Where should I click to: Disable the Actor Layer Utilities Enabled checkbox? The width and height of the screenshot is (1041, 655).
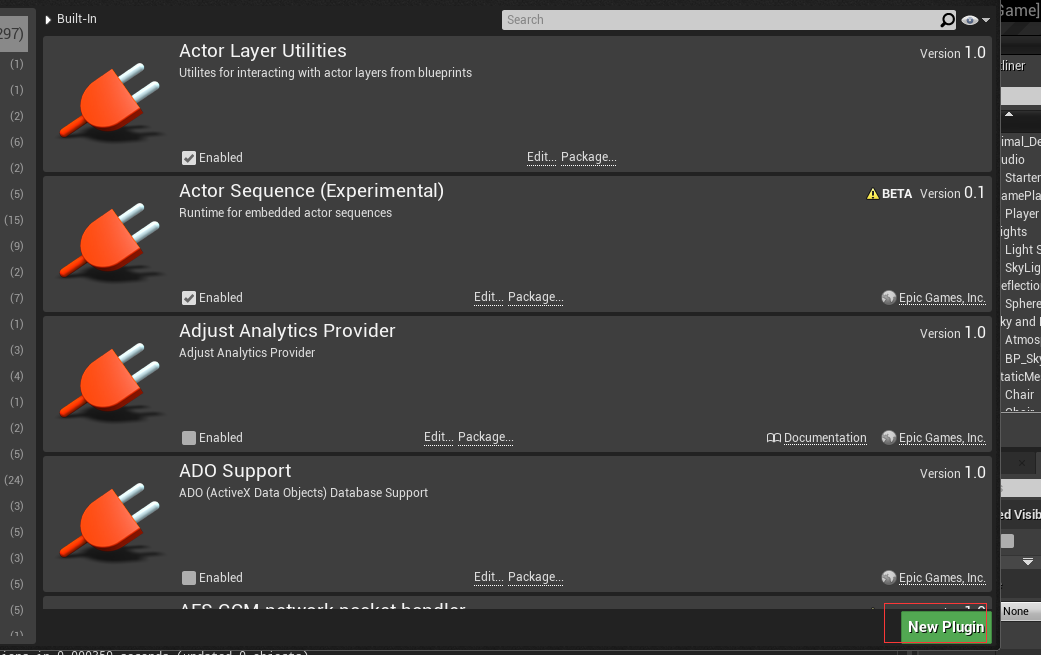click(188, 157)
